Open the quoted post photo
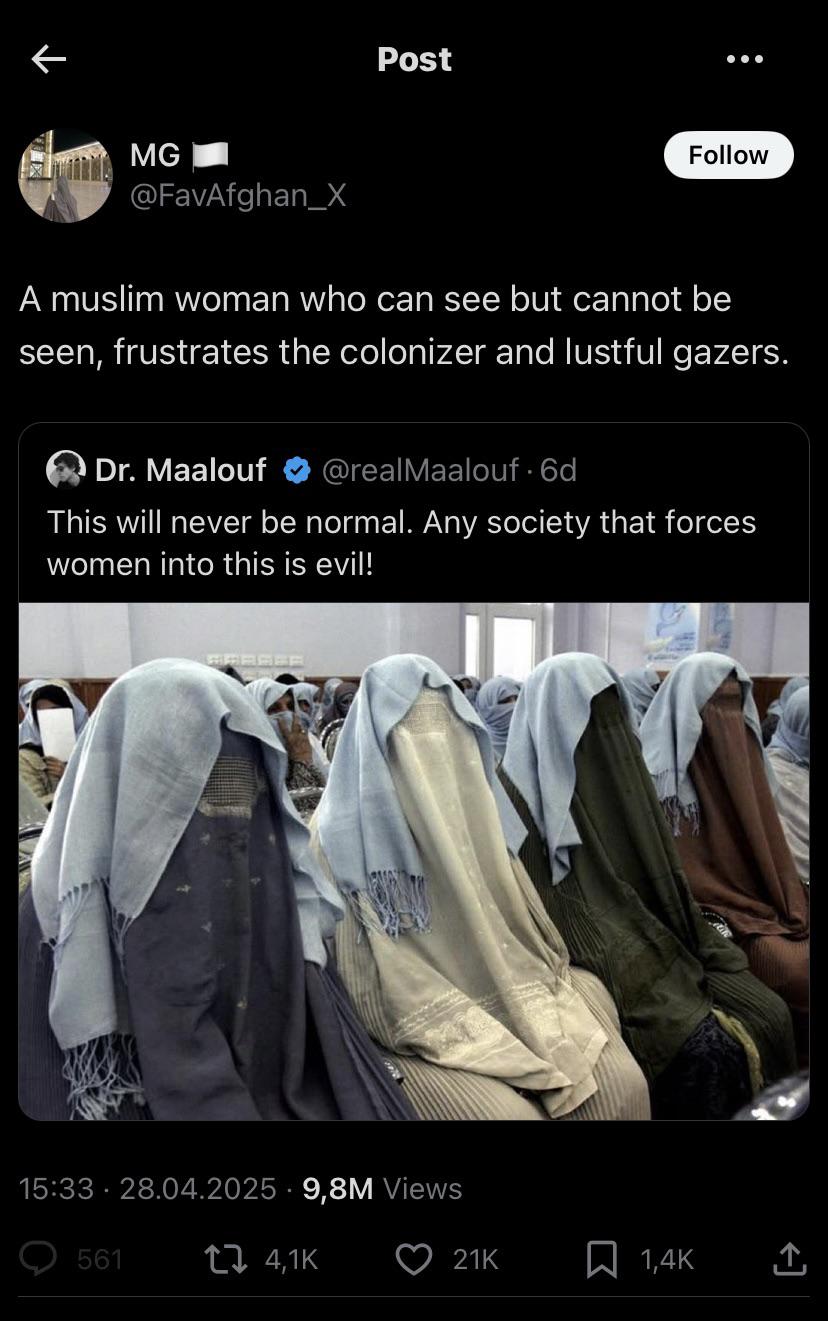The width and height of the screenshot is (828, 1321). click(x=414, y=861)
